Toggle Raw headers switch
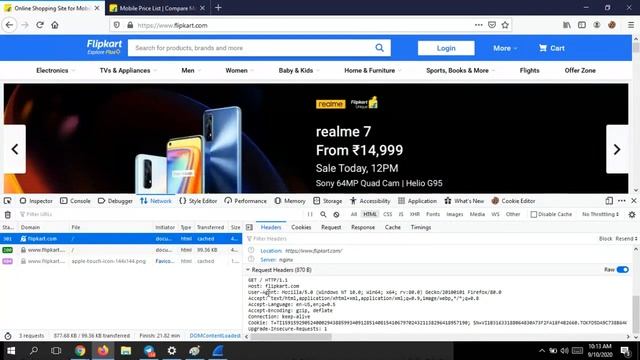640x360 pixels. pos(623,269)
